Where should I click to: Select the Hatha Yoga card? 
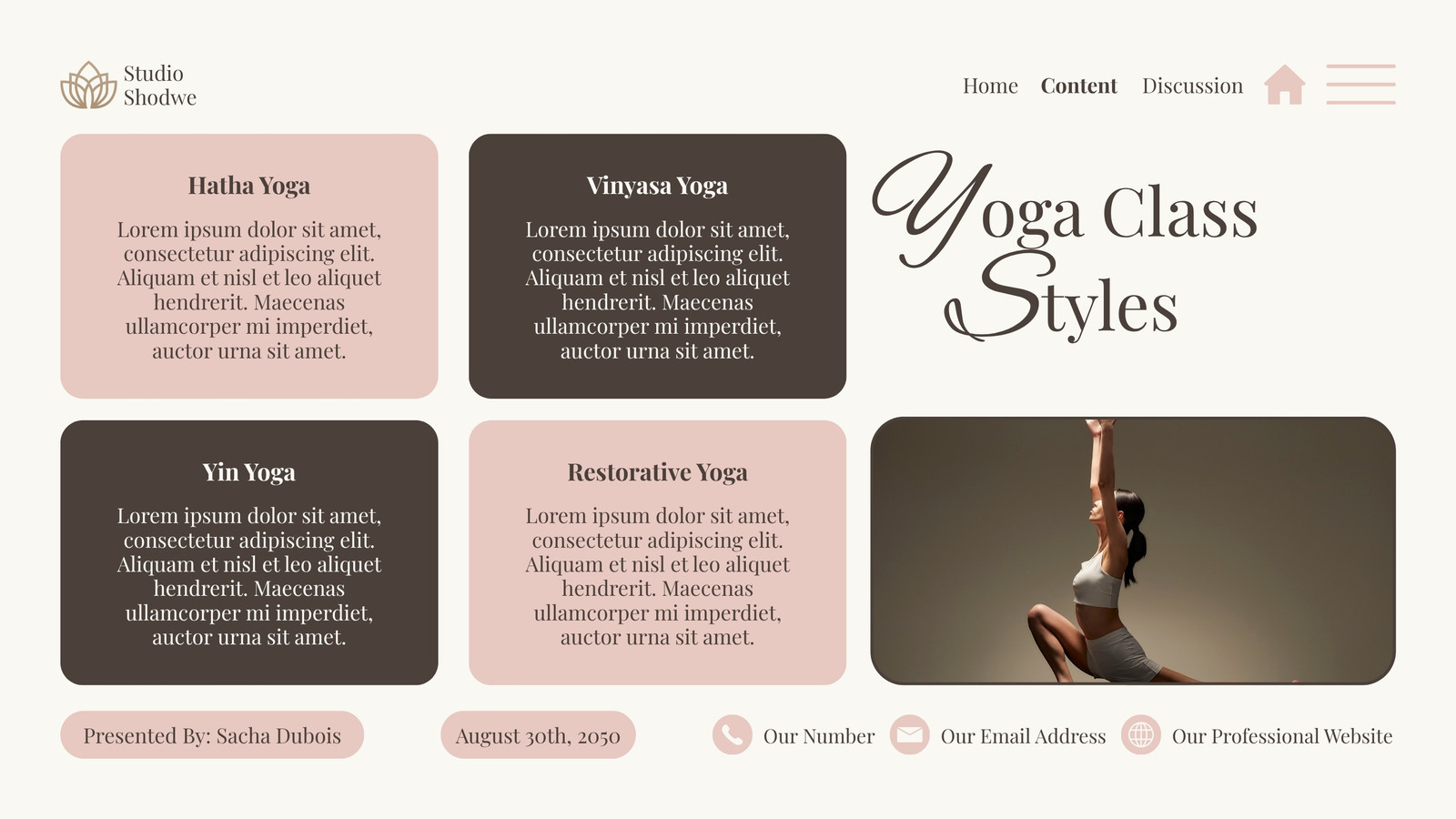[x=249, y=266]
